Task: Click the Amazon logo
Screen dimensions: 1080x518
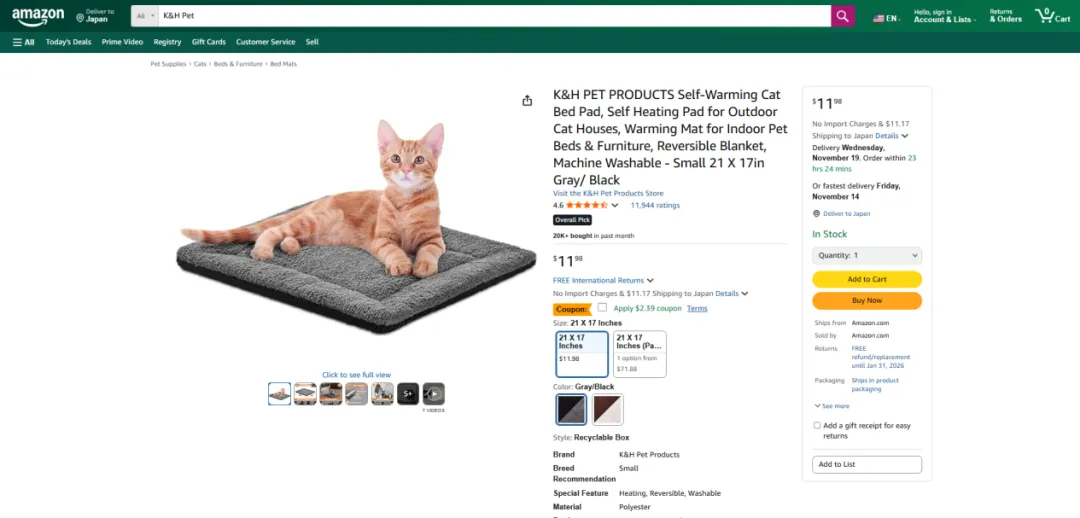Action: tap(38, 16)
